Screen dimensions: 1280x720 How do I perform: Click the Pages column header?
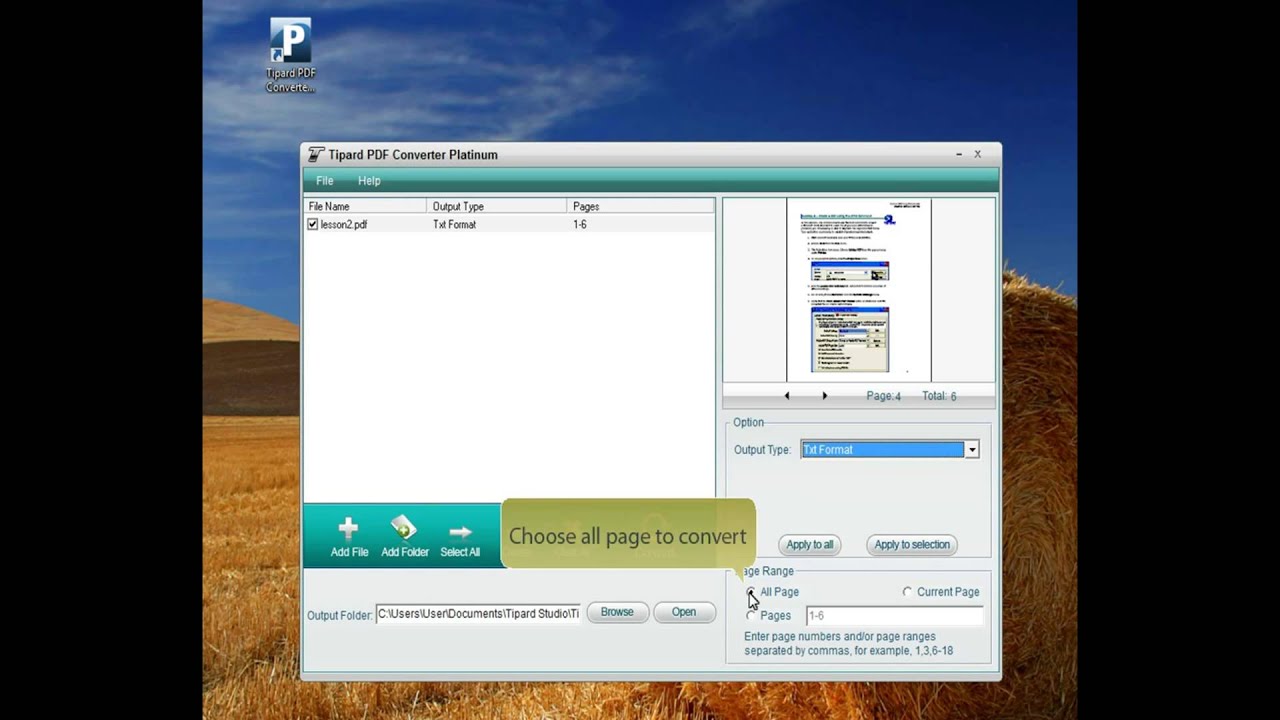pos(640,206)
